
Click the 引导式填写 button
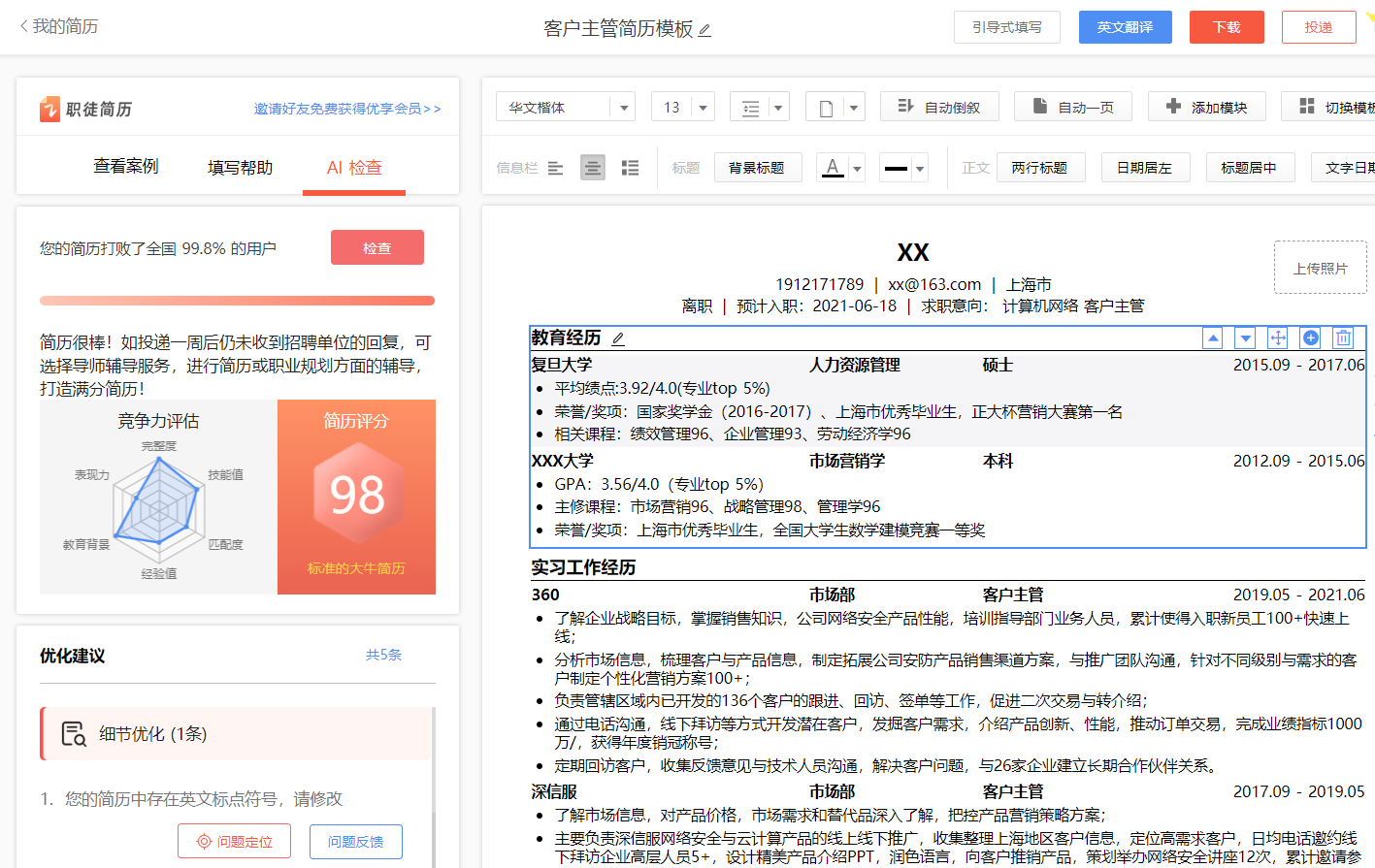click(1007, 27)
